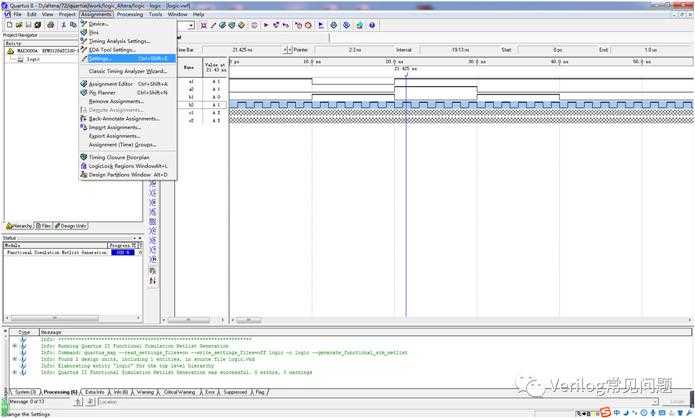Click the Name column header in waveform

click(x=189, y=67)
